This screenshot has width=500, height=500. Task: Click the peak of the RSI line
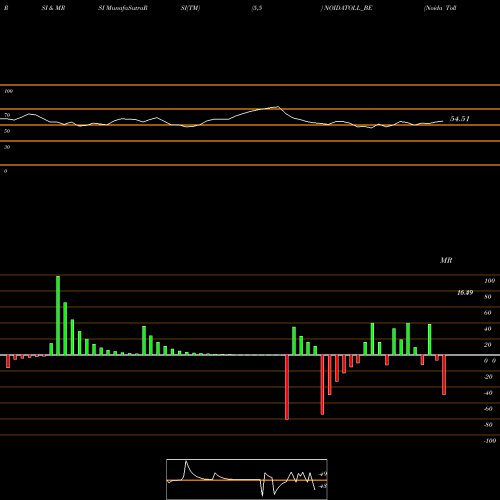click(x=278, y=107)
